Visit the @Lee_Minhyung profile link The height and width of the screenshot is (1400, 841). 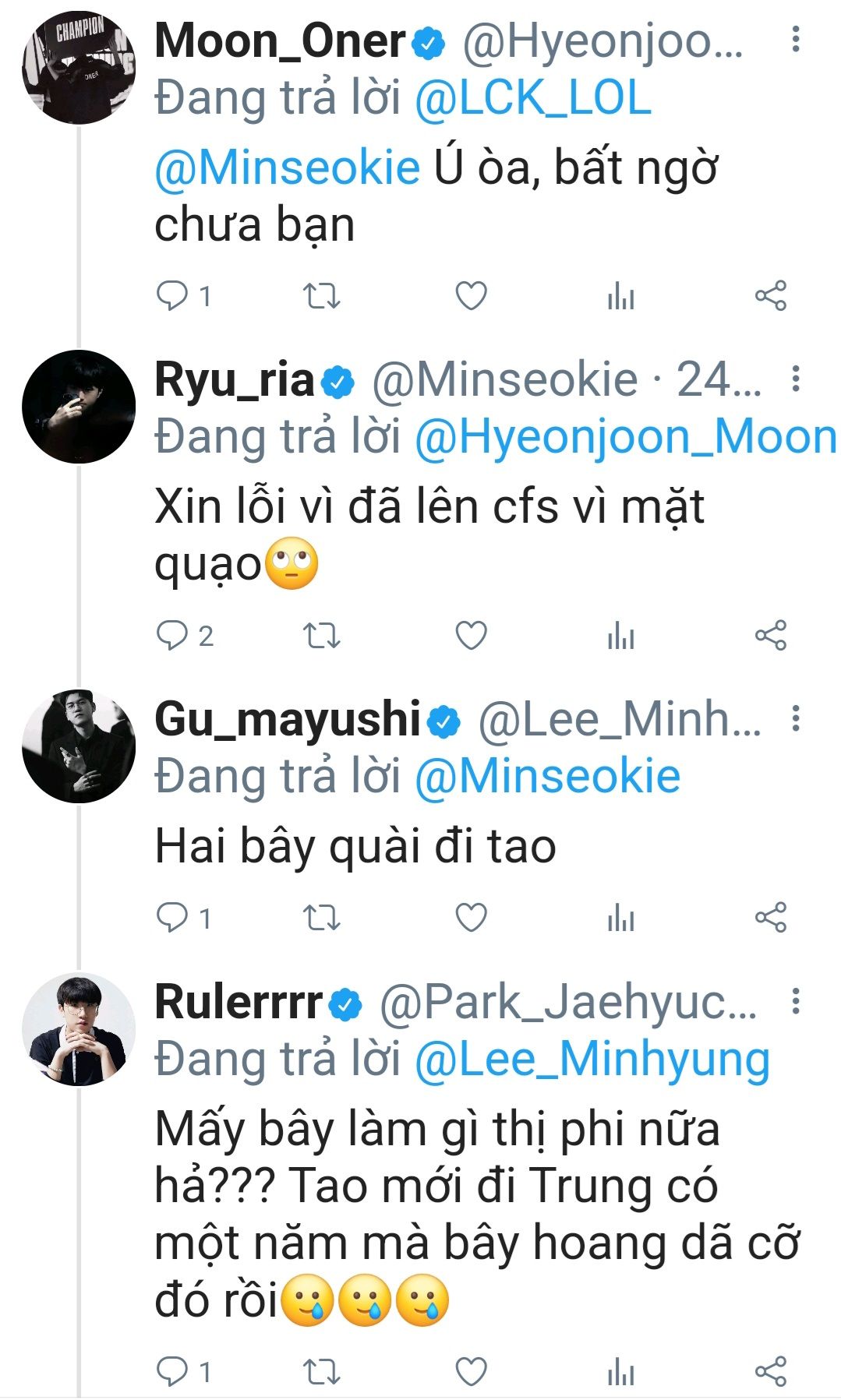click(592, 1060)
